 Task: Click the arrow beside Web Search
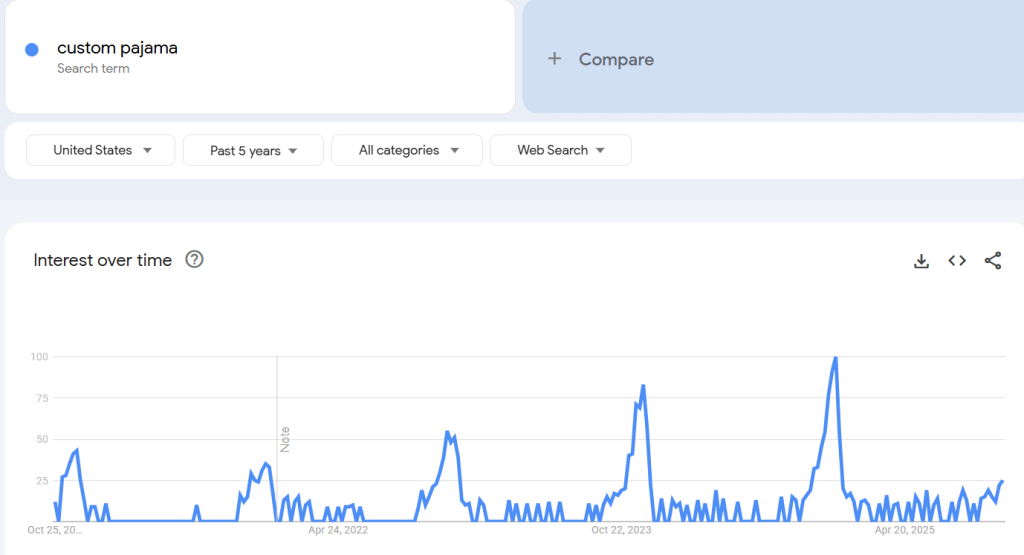pyautogui.click(x=600, y=150)
